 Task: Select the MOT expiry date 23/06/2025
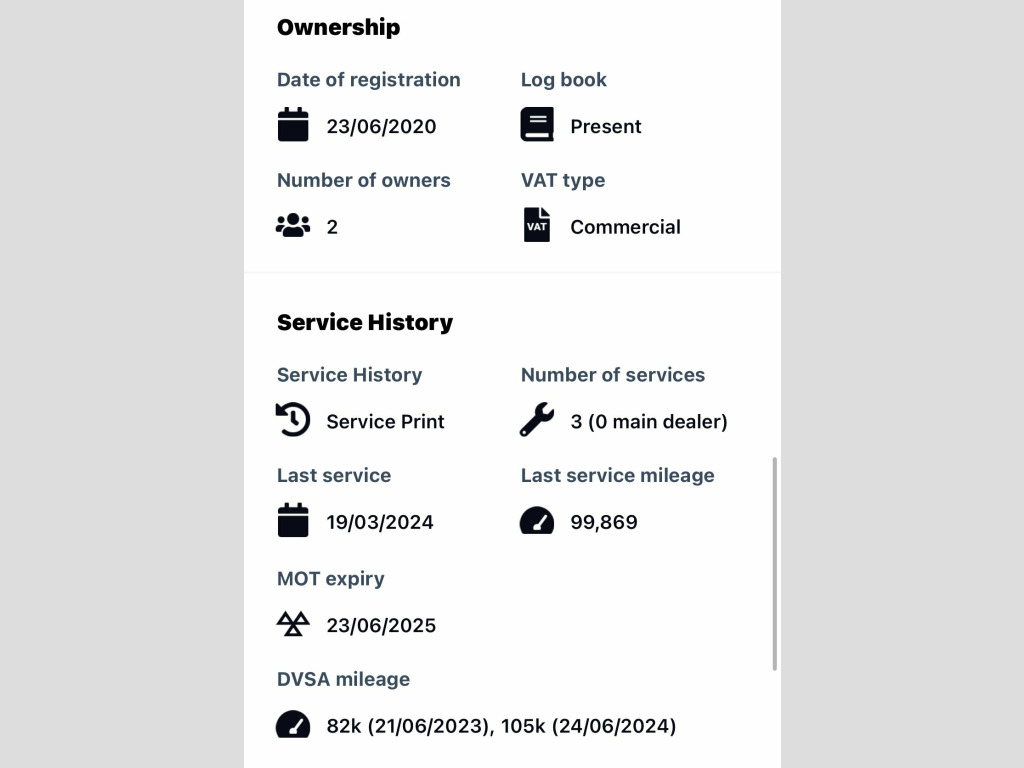pos(381,625)
